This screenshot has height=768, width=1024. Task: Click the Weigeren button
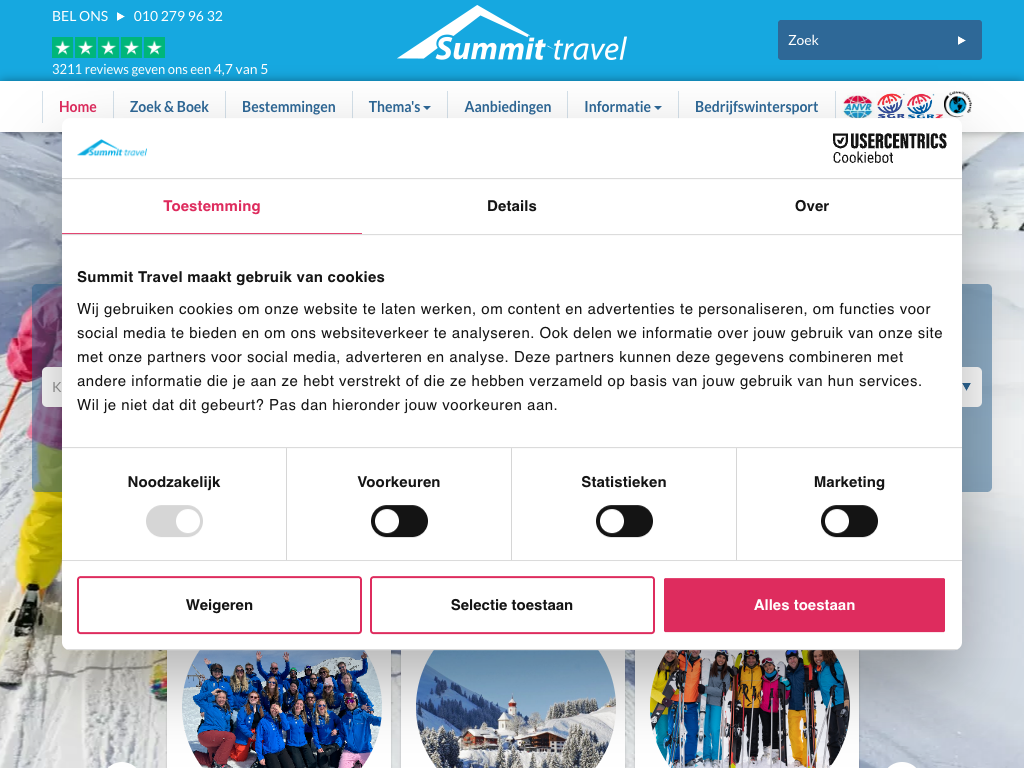tap(219, 605)
